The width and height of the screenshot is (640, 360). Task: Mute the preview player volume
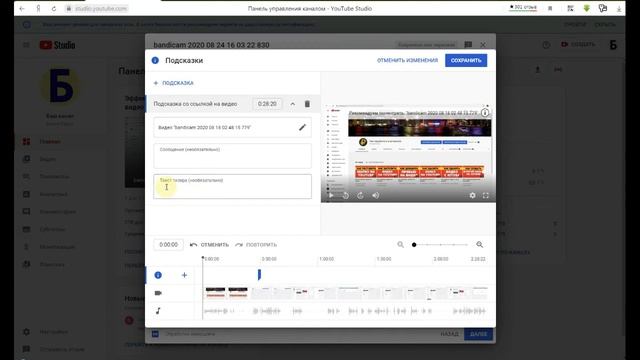click(376, 196)
